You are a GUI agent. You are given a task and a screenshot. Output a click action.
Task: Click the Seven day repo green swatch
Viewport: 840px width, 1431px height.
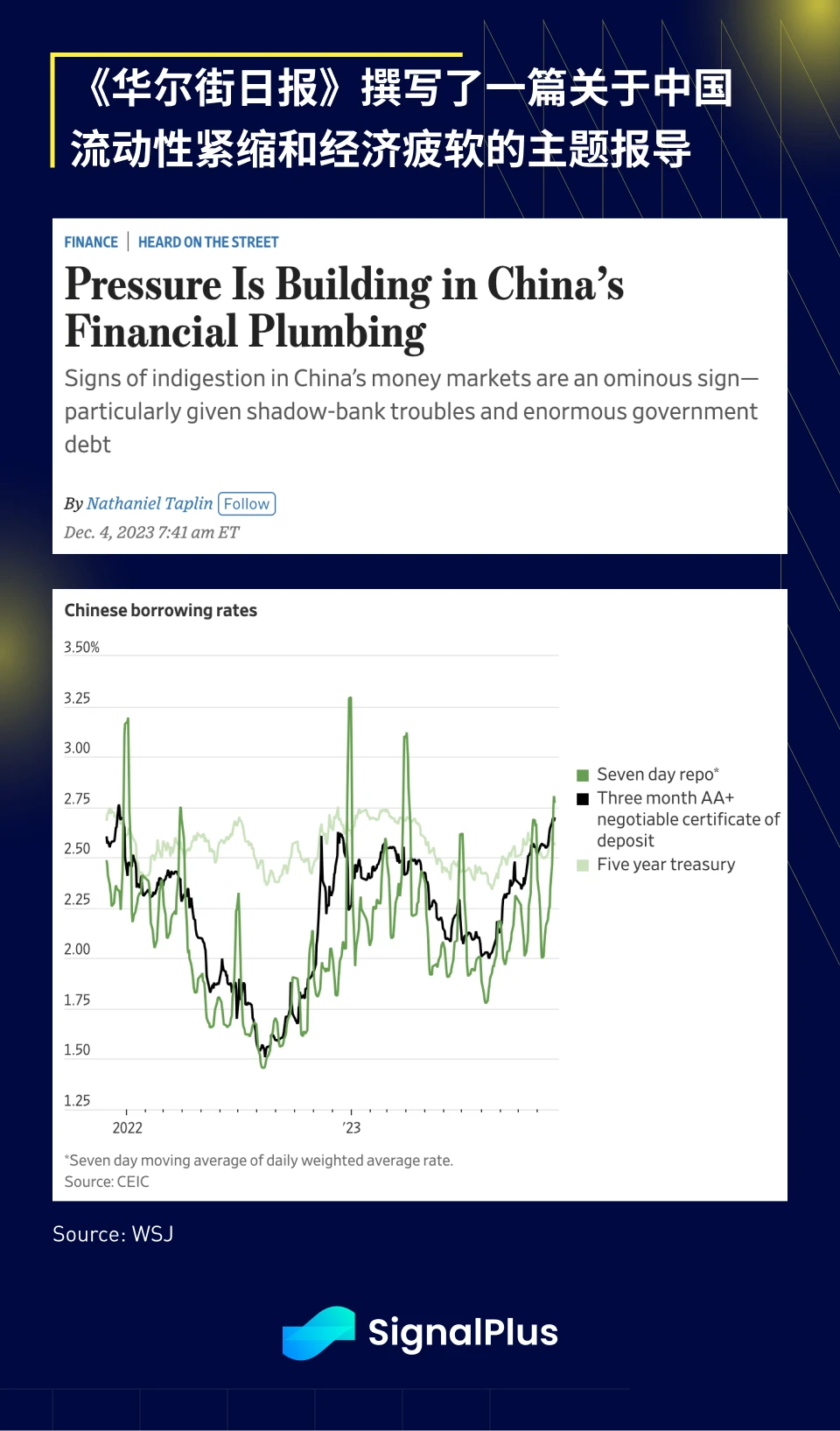[x=583, y=775]
